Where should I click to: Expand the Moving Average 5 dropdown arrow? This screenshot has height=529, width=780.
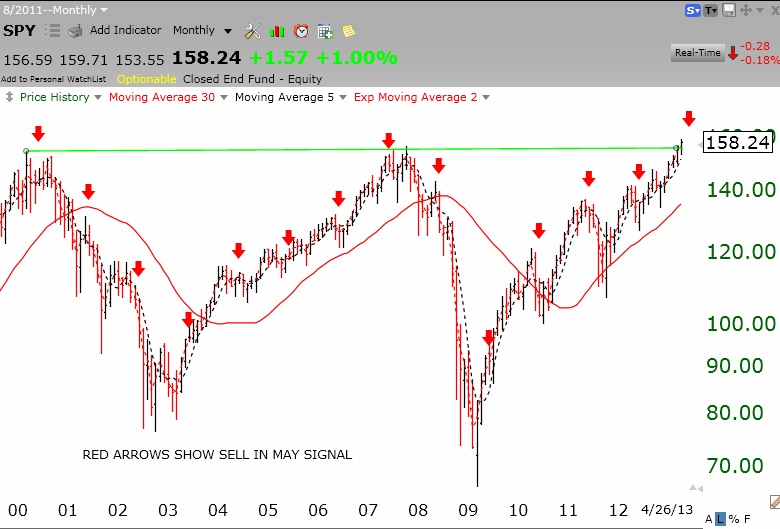point(343,98)
